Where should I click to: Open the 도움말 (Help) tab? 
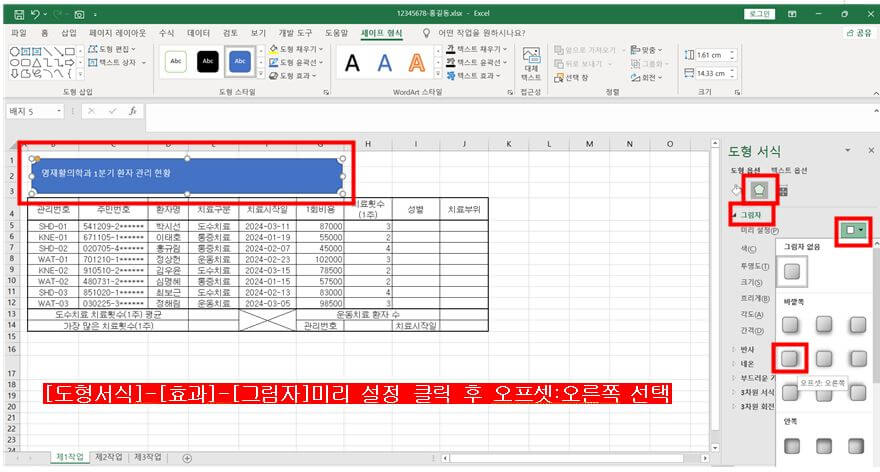point(336,33)
